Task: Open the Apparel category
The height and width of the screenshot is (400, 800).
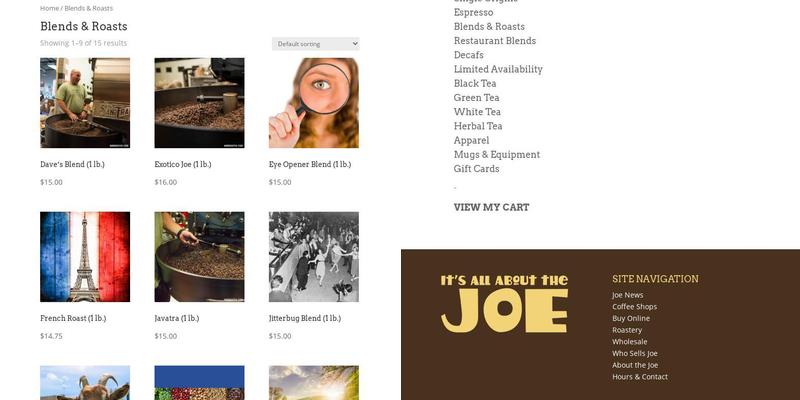Action: [471, 140]
